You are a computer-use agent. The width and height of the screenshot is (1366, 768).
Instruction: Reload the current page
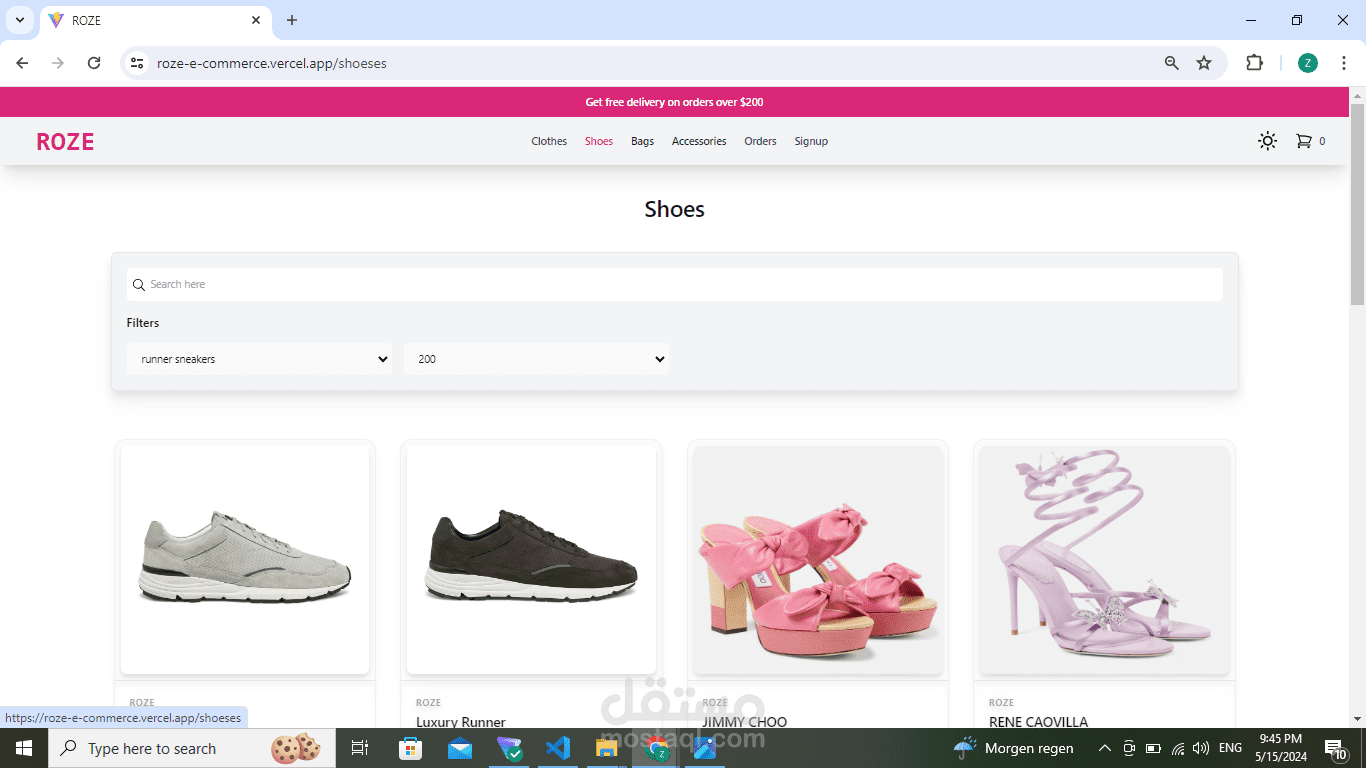pos(94,63)
